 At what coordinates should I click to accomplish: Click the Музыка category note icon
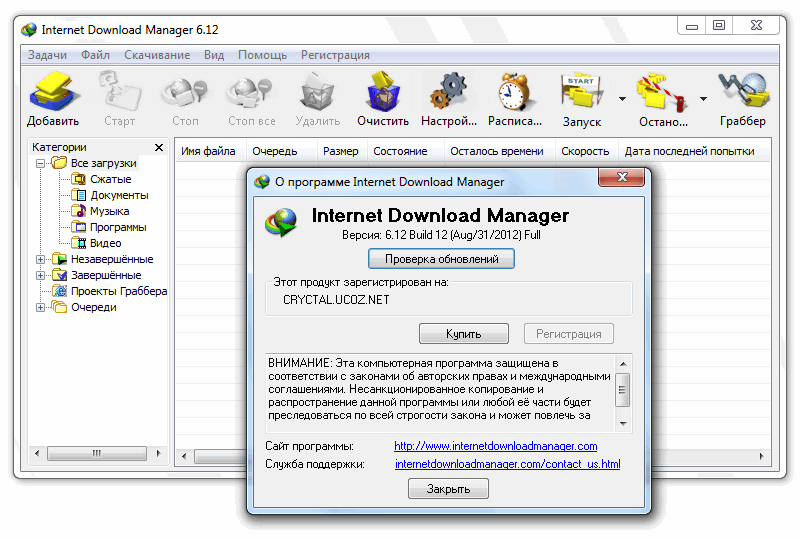(79, 211)
